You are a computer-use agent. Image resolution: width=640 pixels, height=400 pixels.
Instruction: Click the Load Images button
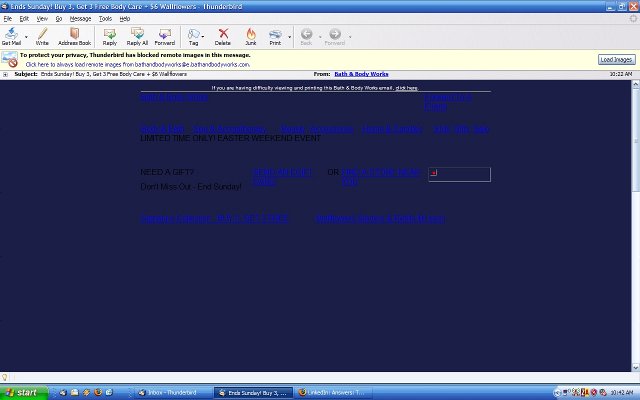click(617, 60)
